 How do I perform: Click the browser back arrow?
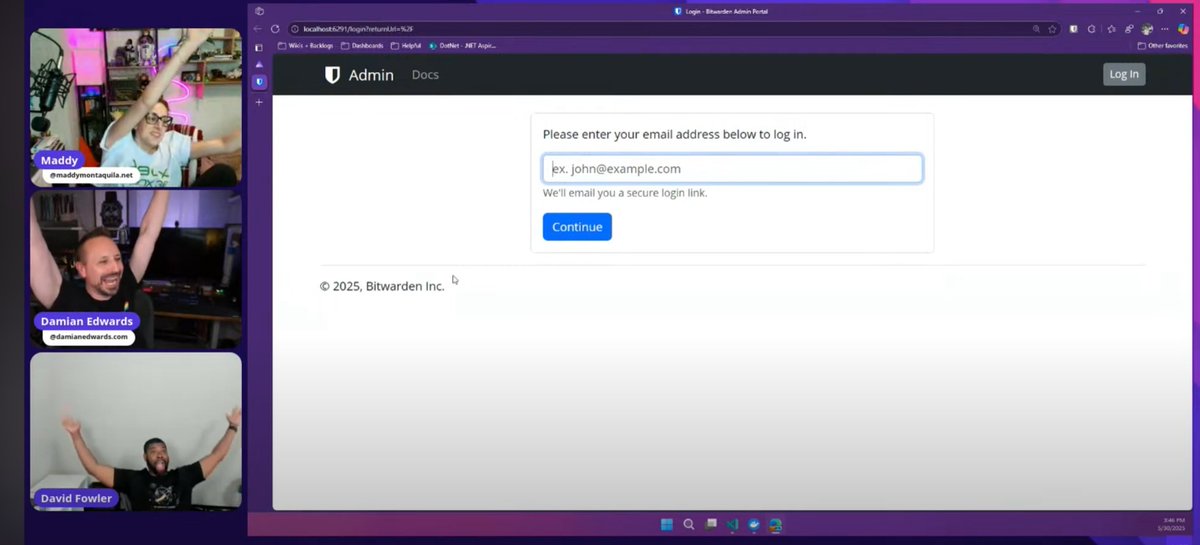(x=259, y=29)
